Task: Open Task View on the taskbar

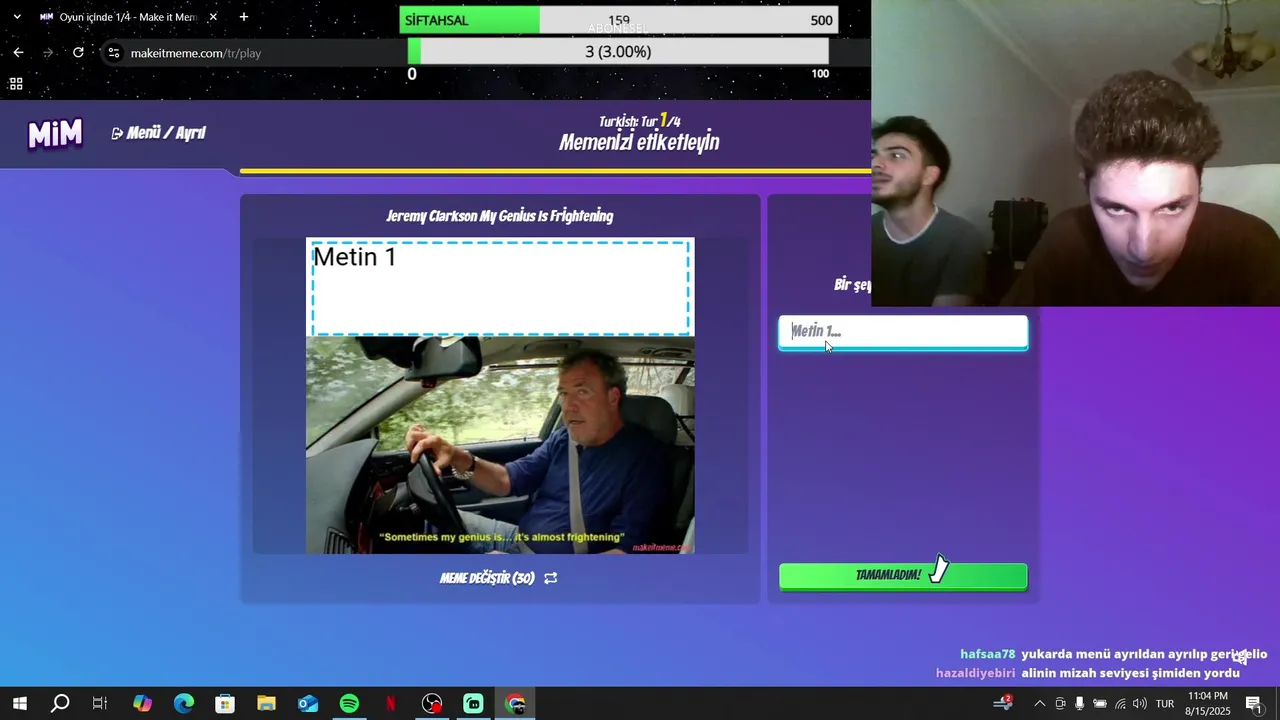Action: 100,704
